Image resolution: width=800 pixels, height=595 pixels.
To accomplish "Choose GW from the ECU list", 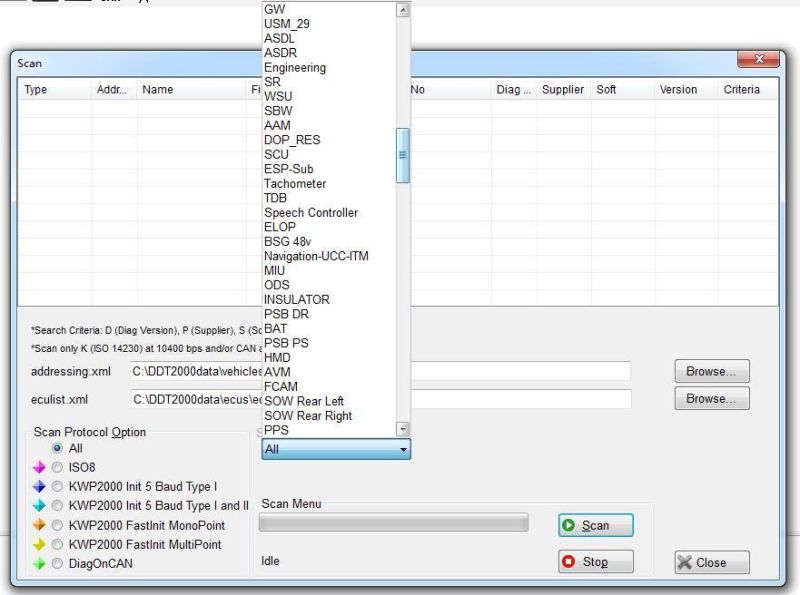I will coord(329,9).
